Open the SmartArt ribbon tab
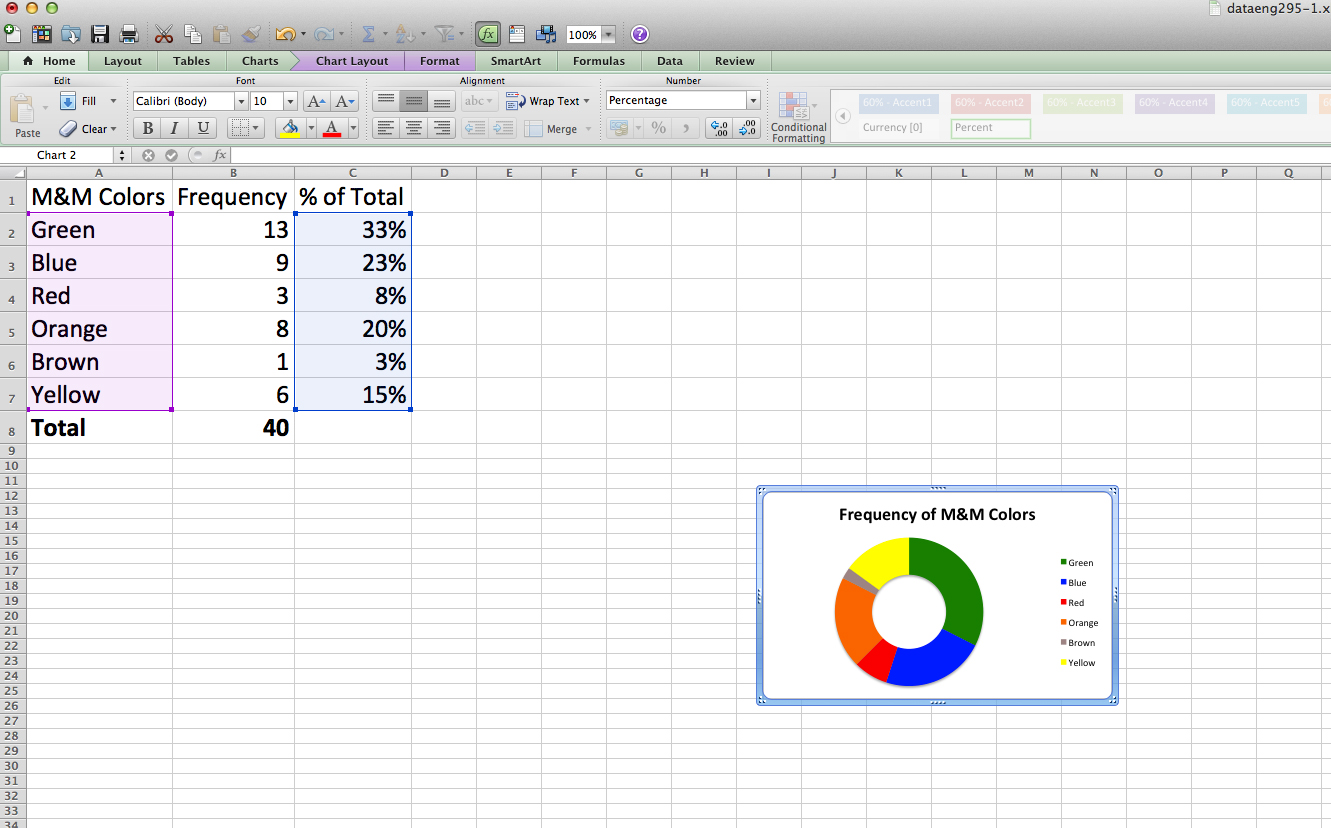Image resolution: width=1331 pixels, height=828 pixels. pos(516,61)
